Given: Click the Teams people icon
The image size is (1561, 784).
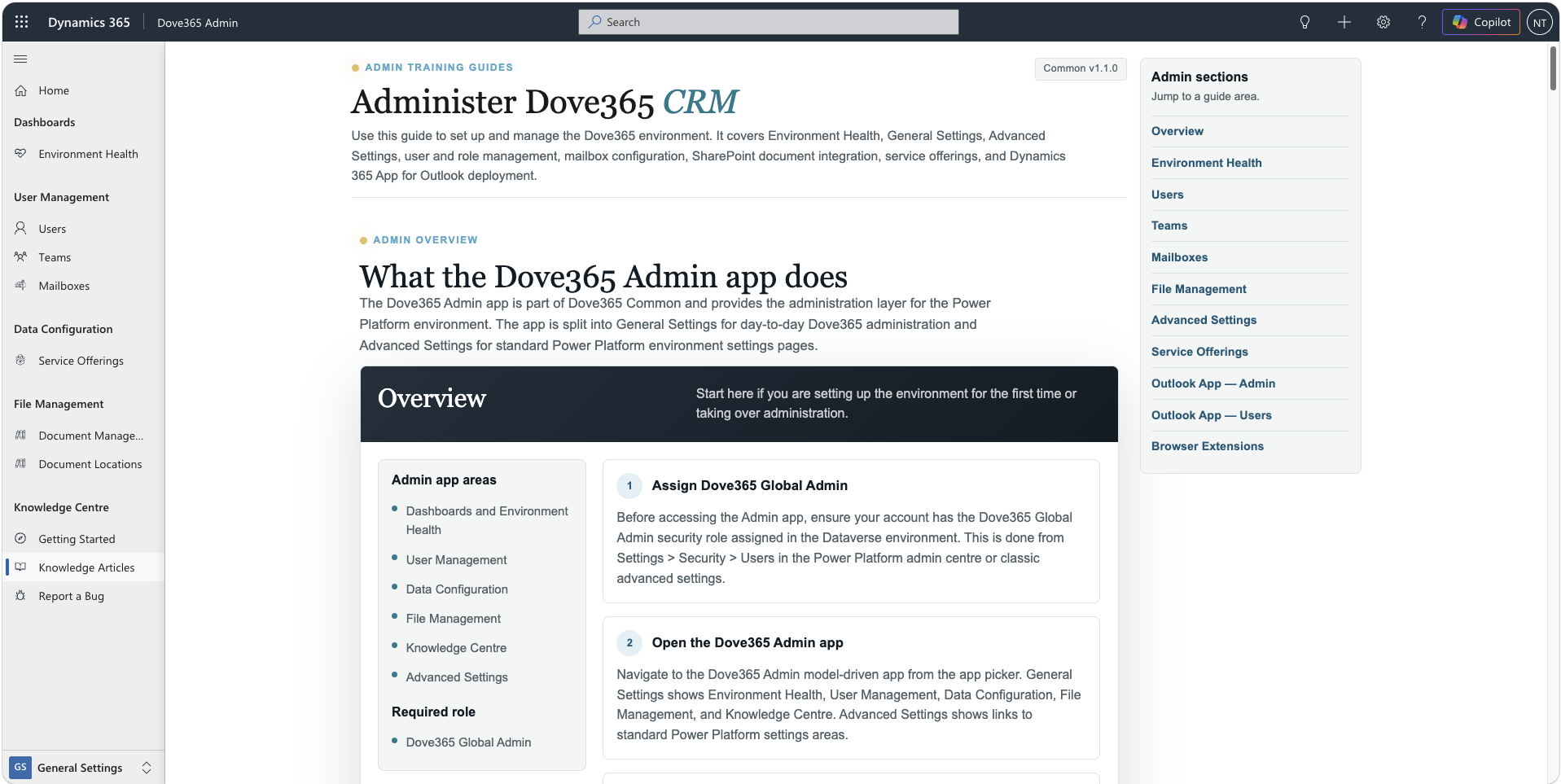Looking at the screenshot, I should click(x=21, y=257).
